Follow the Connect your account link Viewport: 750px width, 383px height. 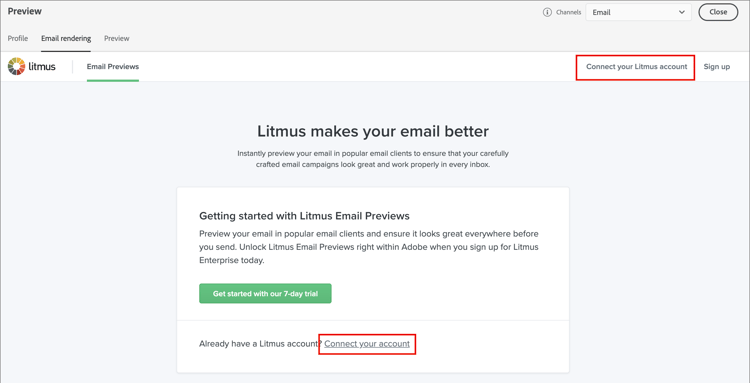tap(367, 344)
